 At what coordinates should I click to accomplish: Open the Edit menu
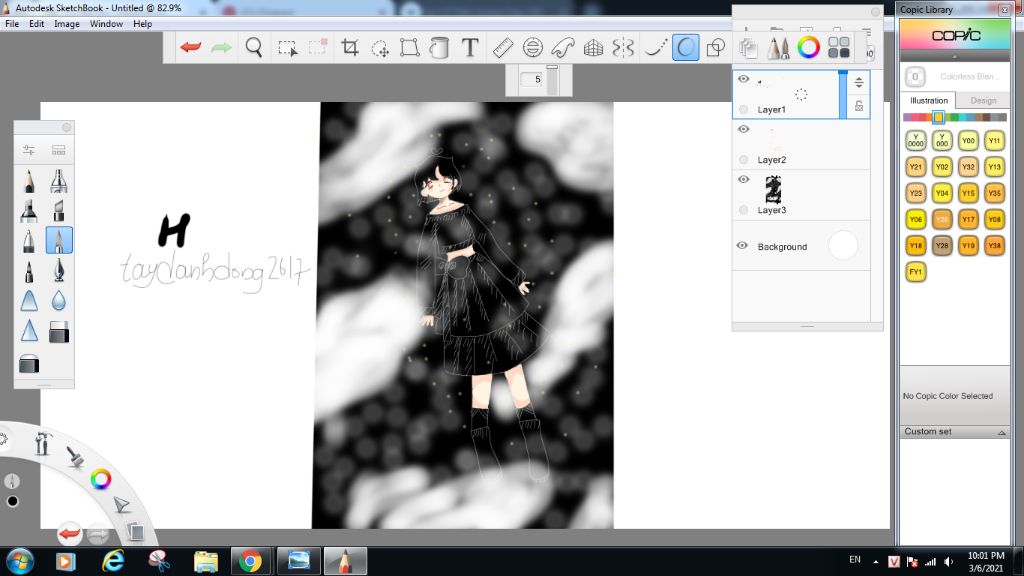(x=37, y=24)
